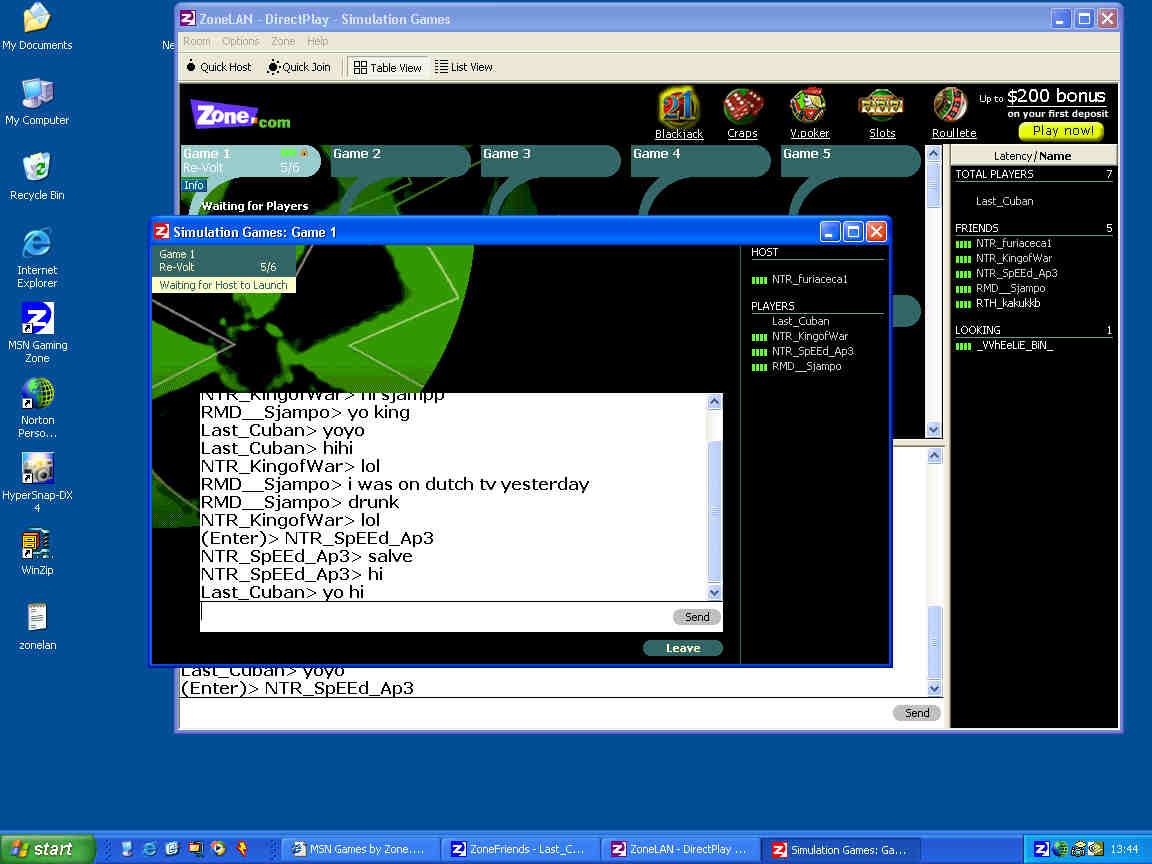1152x864 pixels.
Task: Select friend NTR_furiaceca1 in friends list
Action: pyautogui.click(x=1013, y=243)
